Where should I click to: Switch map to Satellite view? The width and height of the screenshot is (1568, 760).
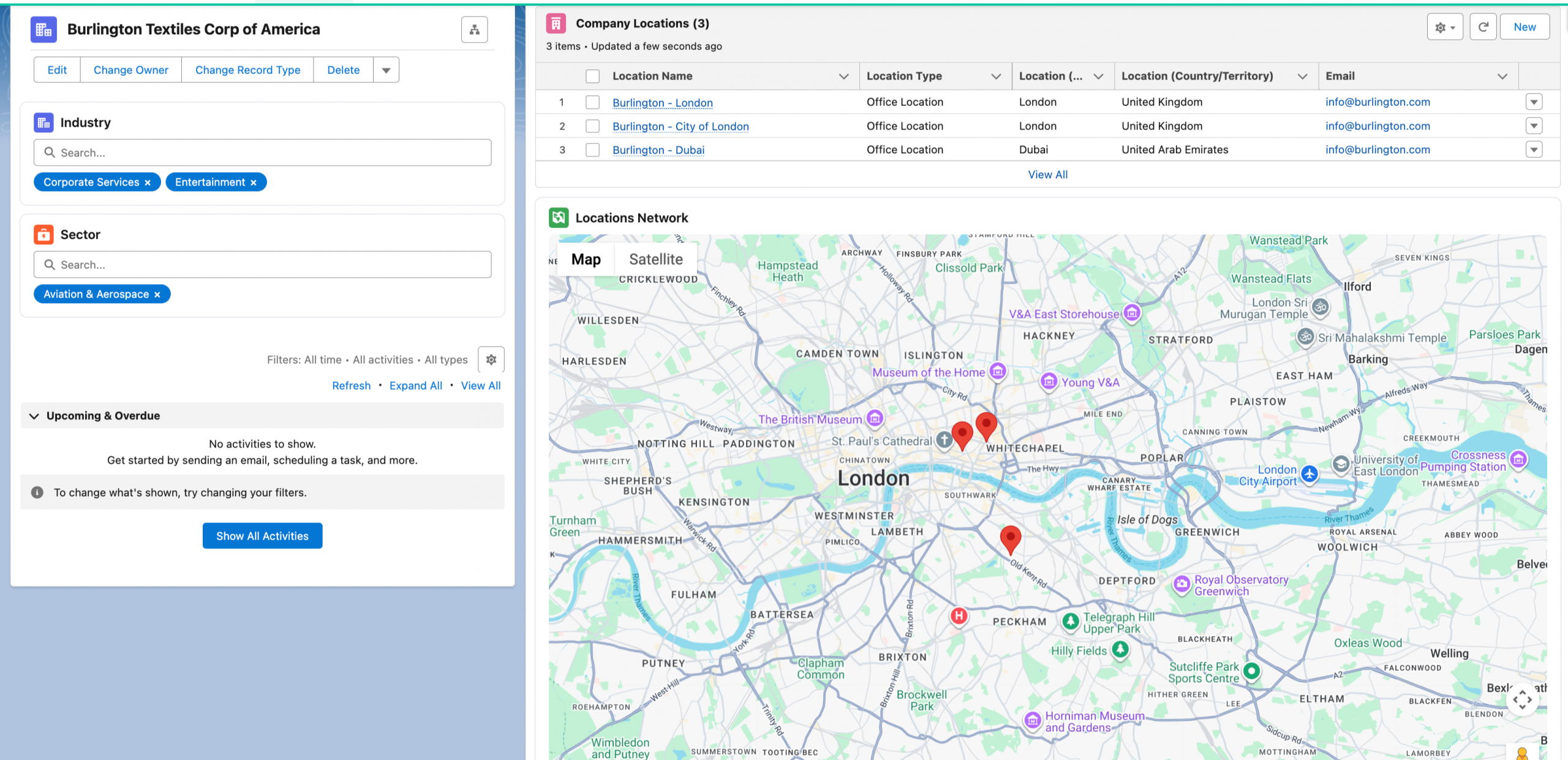(655, 259)
